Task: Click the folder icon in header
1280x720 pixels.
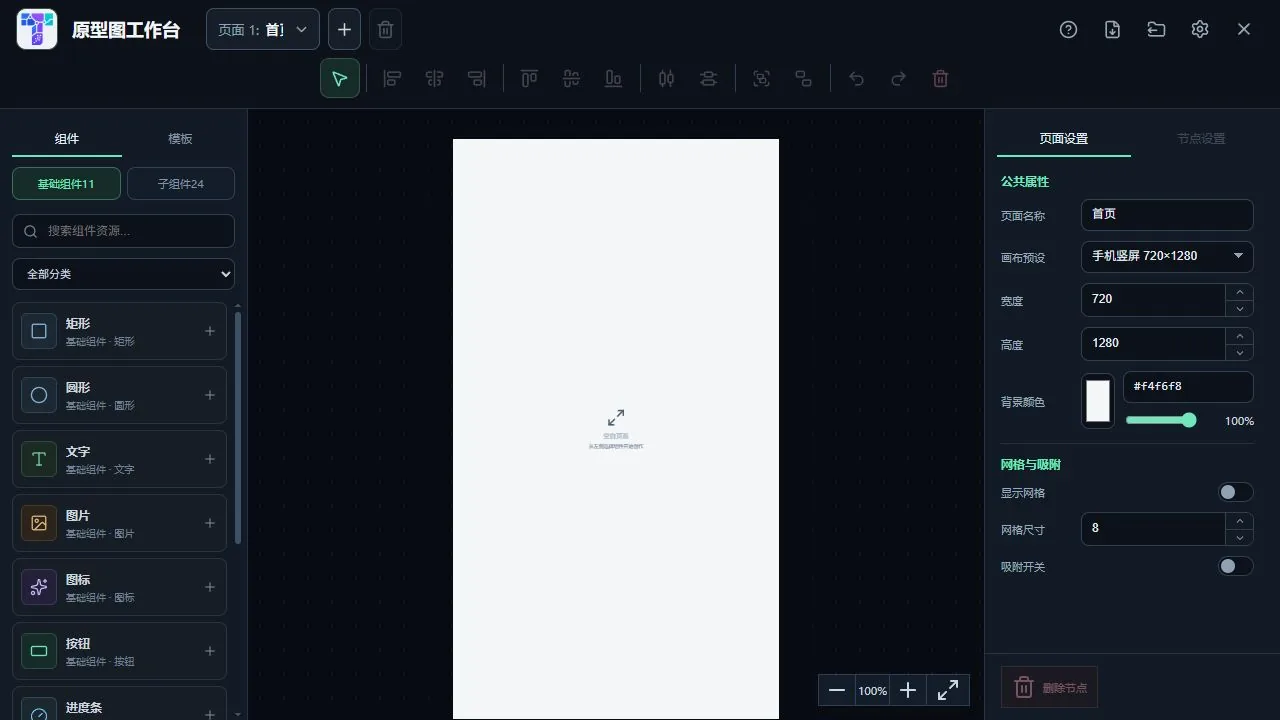Action: click(1156, 30)
